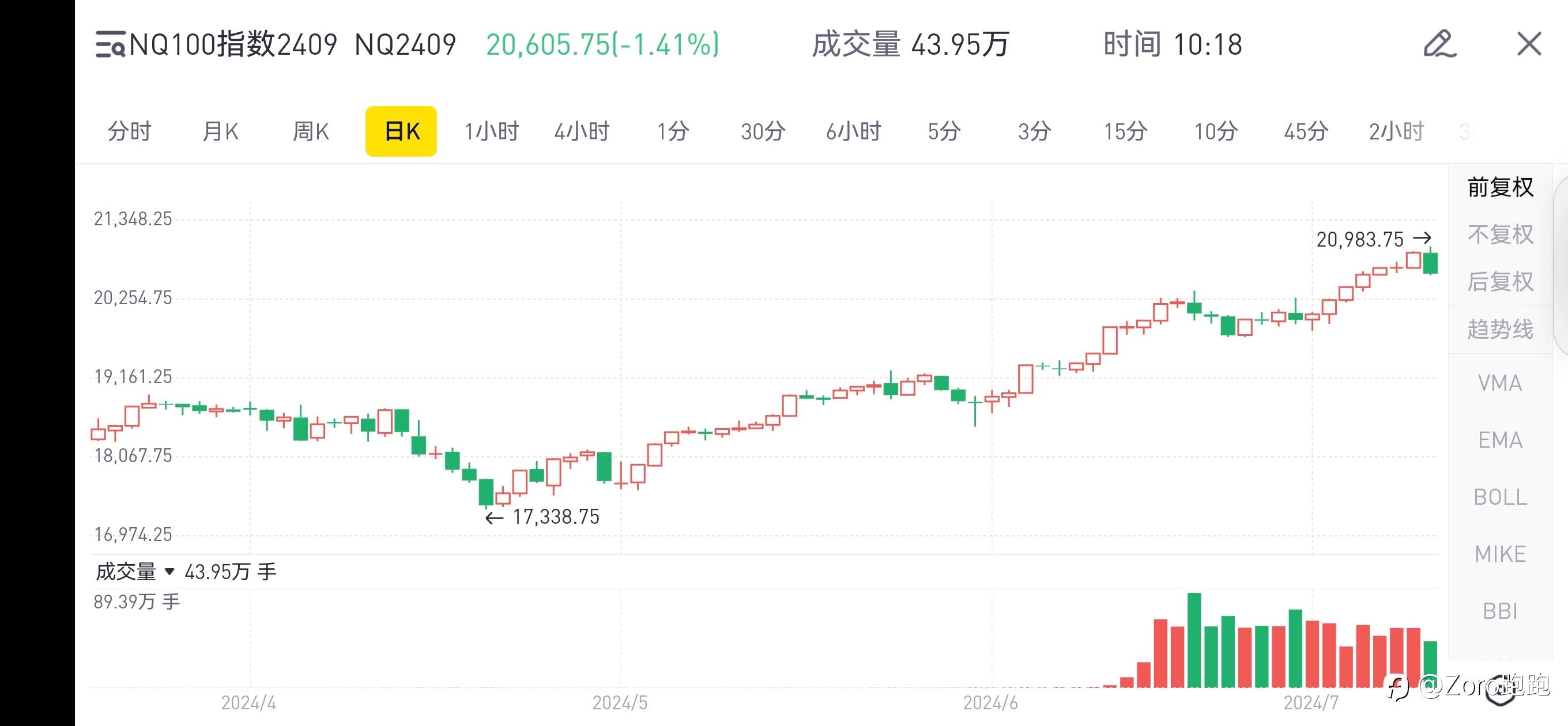Expand the 成交量 indicator dropdown triangle
Screen dimensions: 1568x726
pos(170,572)
